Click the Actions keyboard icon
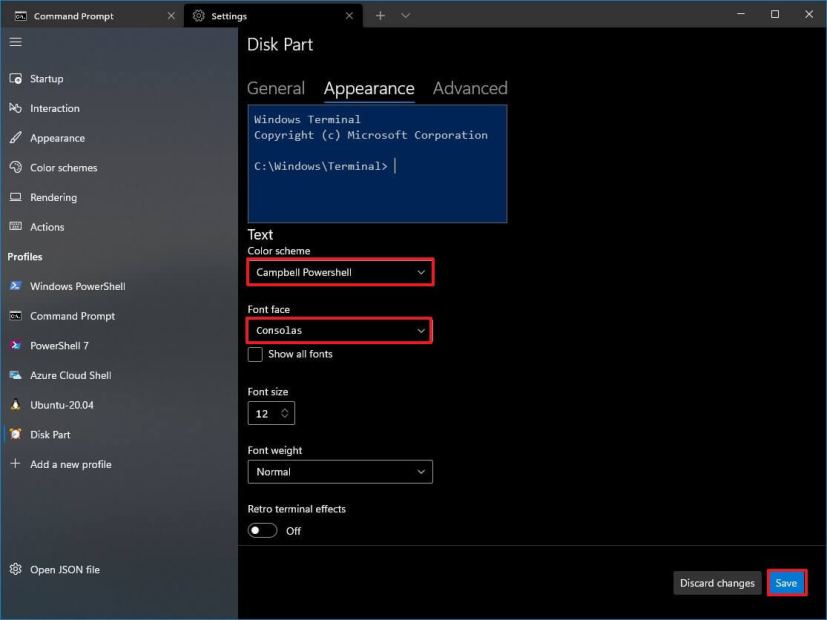Screen dimensions: 827x620 [15, 226]
